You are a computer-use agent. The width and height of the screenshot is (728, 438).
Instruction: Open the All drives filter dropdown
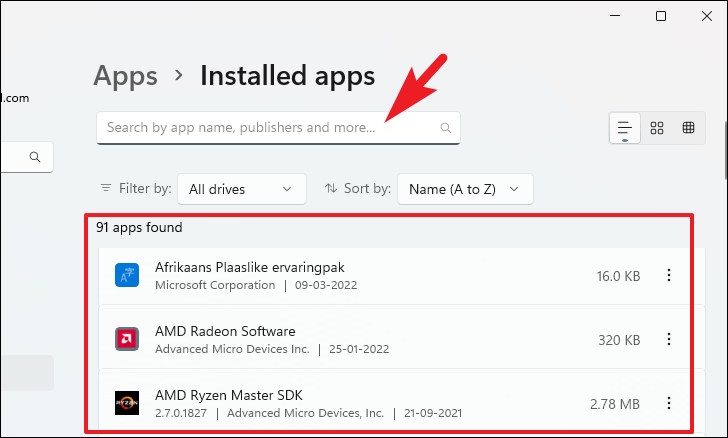242,189
